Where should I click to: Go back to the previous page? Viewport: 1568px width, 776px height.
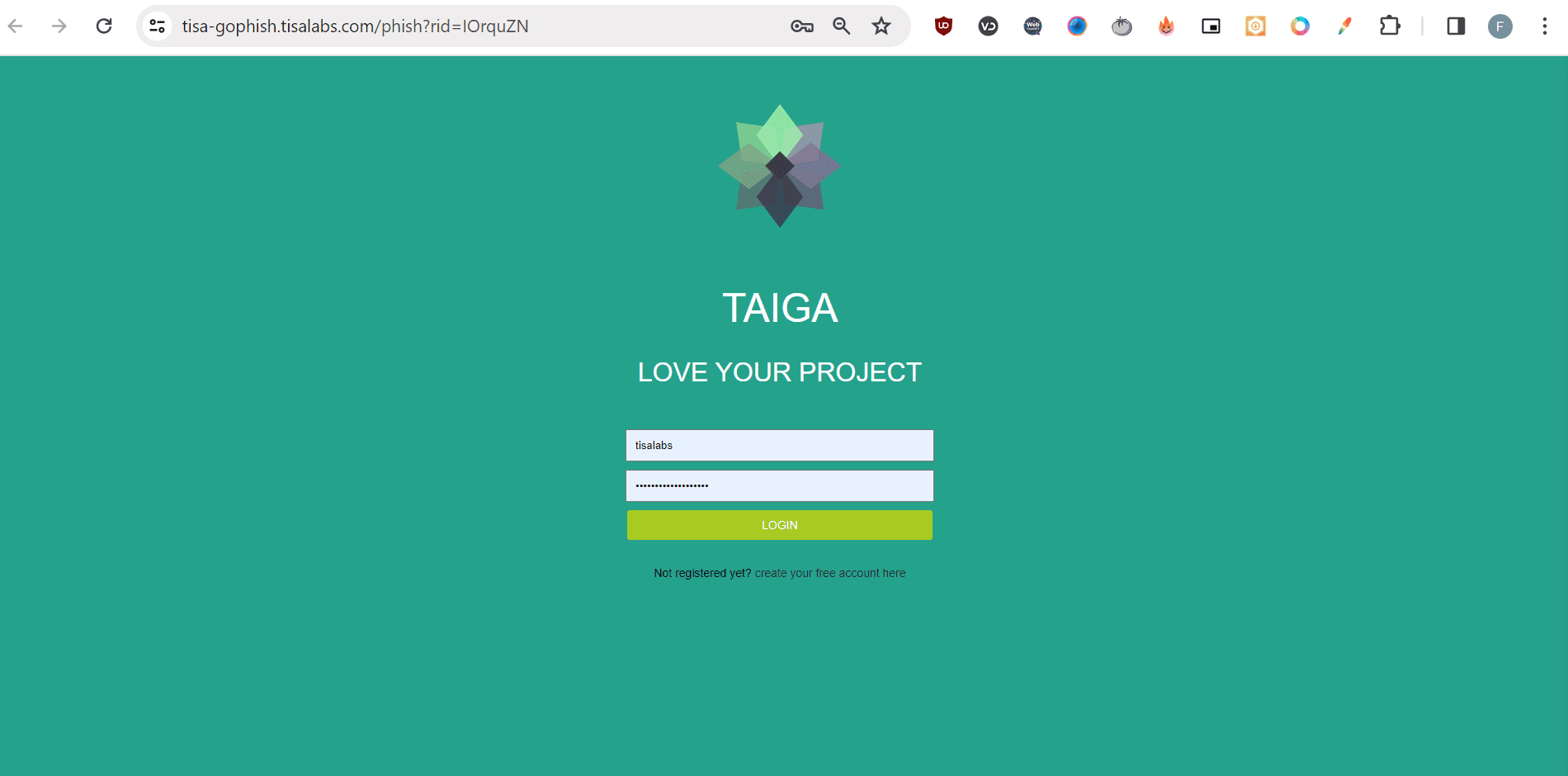[x=16, y=26]
